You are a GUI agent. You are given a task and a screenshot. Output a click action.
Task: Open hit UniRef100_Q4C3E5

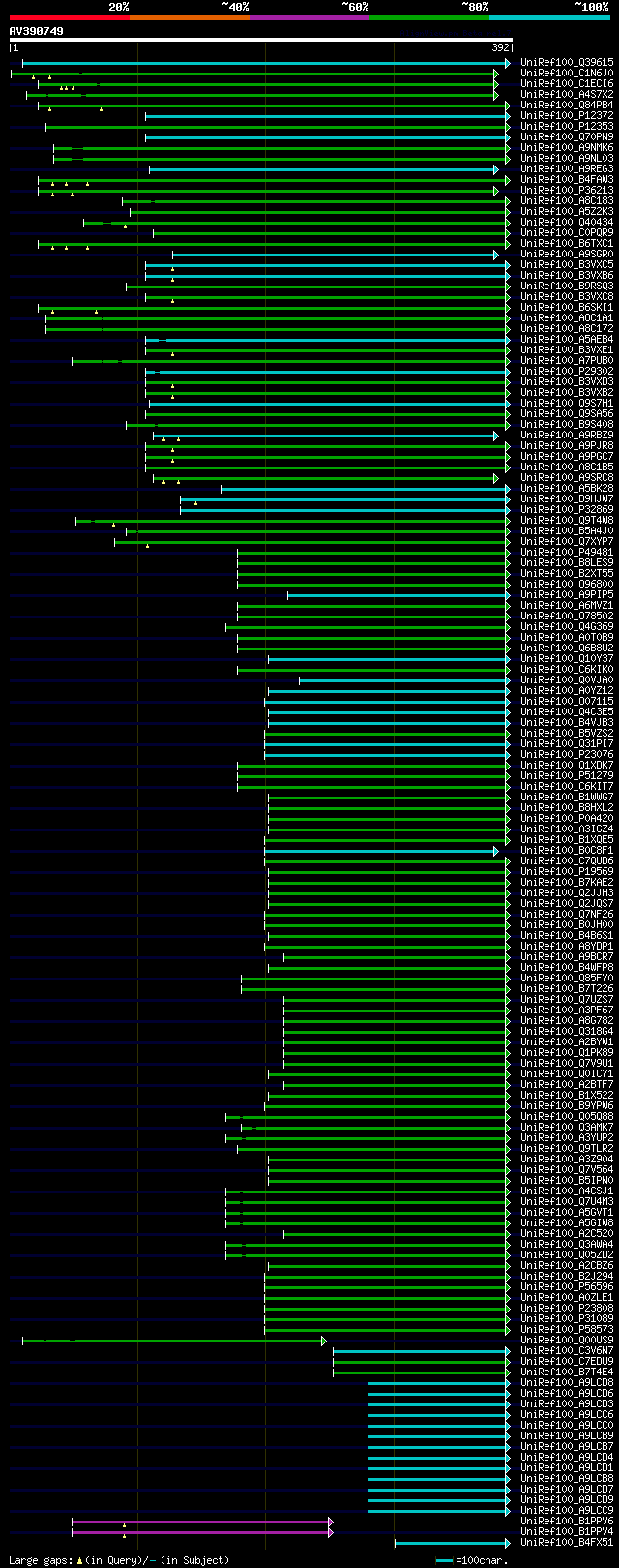pos(567,711)
